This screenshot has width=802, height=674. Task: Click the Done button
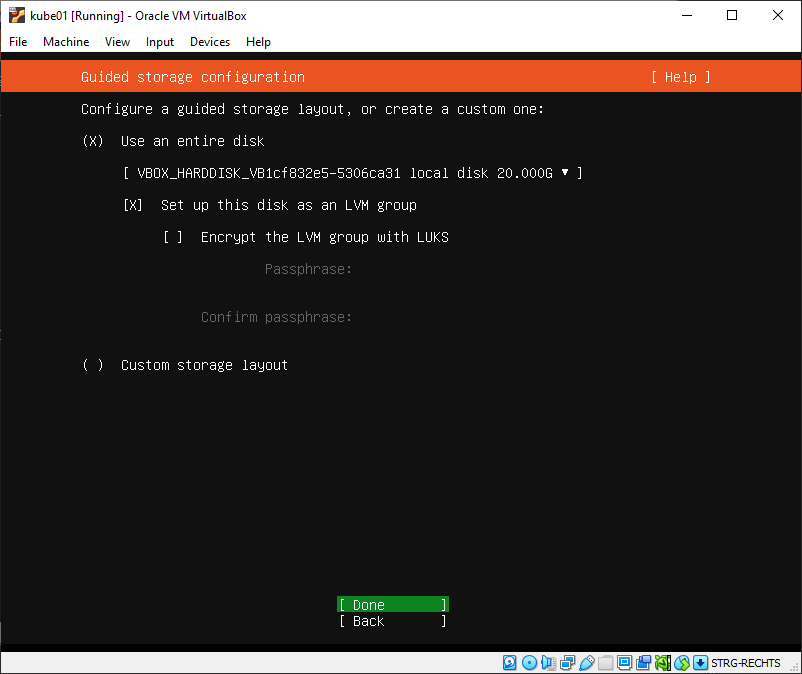[x=393, y=604]
